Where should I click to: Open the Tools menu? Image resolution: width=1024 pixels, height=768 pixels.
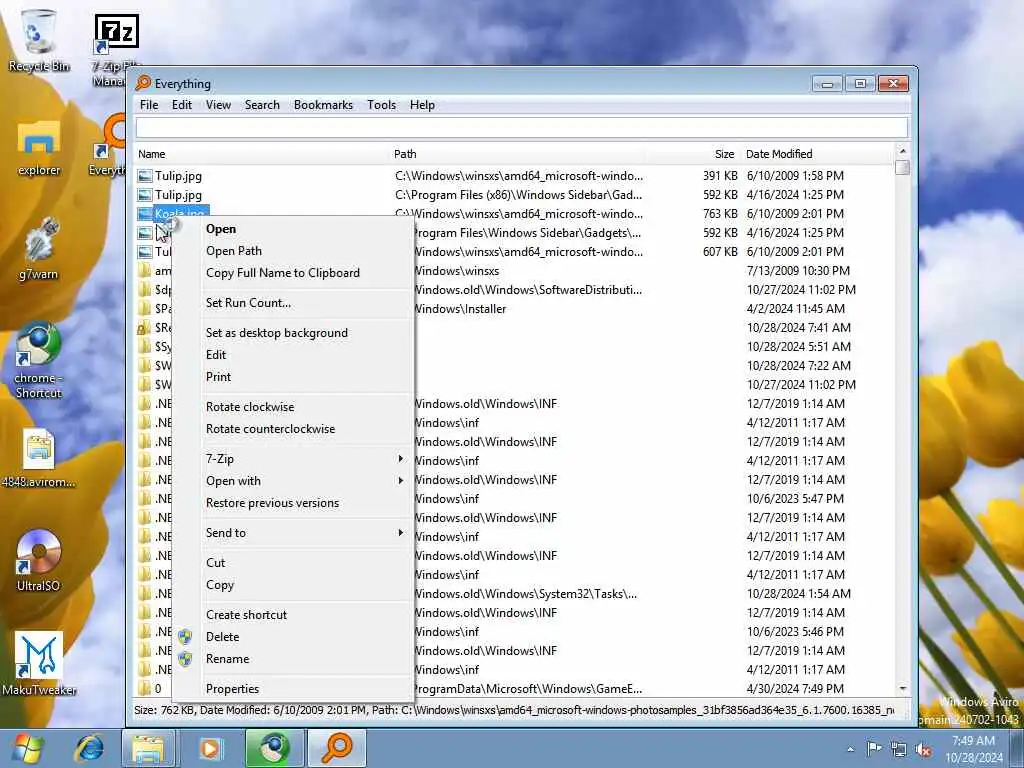click(381, 104)
